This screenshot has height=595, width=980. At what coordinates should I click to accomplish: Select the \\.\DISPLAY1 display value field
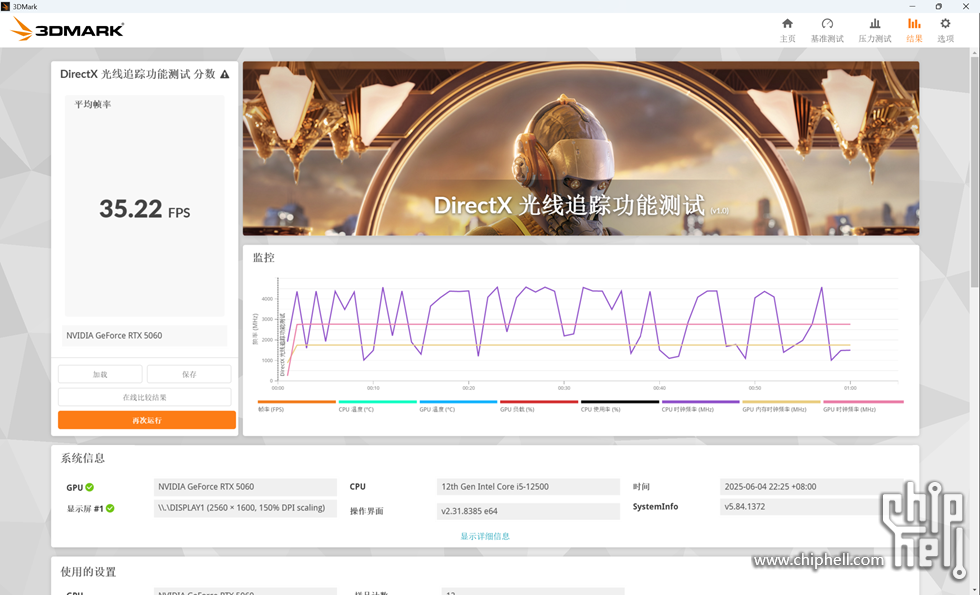[245, 508]
